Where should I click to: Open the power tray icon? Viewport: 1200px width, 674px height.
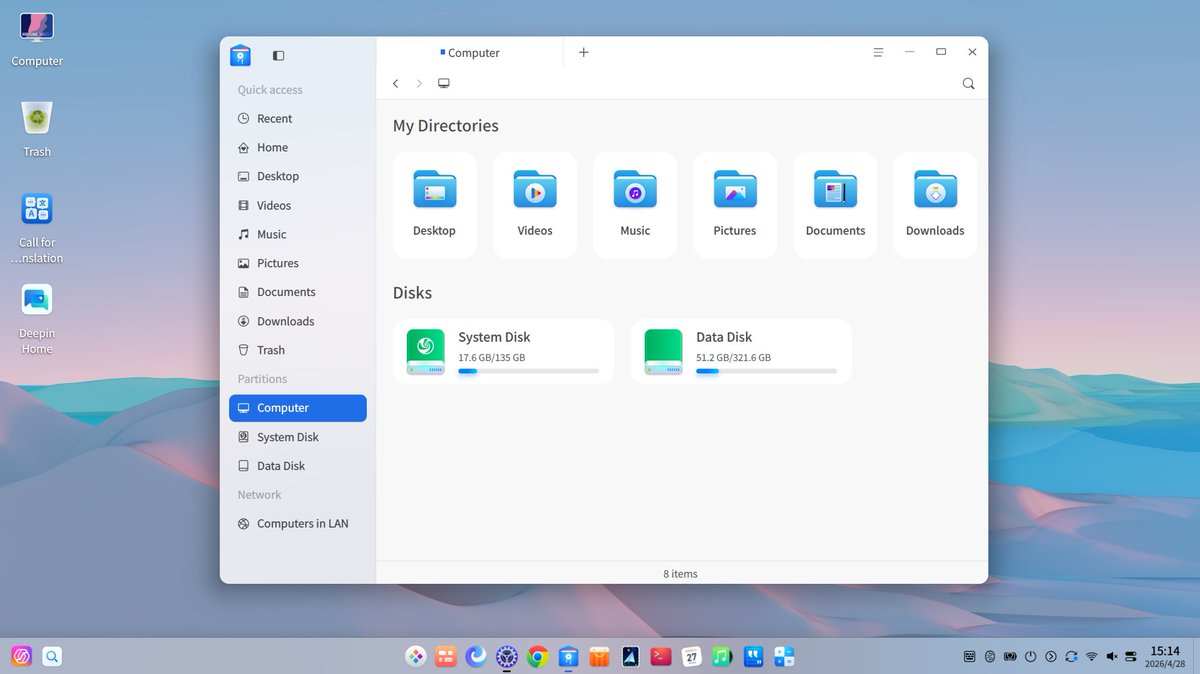pyautogui.click(x=1030, y=656)
